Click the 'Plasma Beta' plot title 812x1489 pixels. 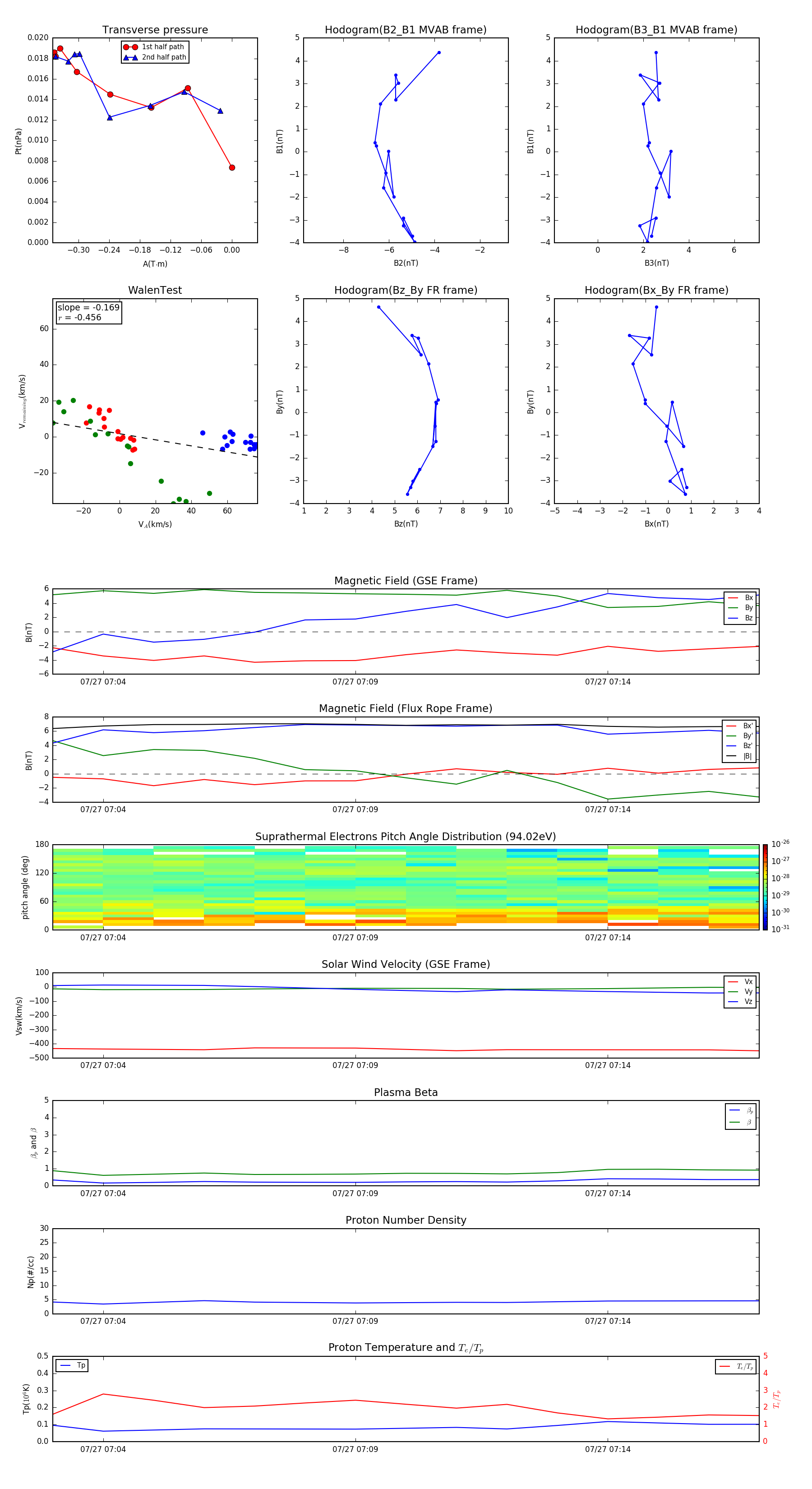click(406, 1092)
